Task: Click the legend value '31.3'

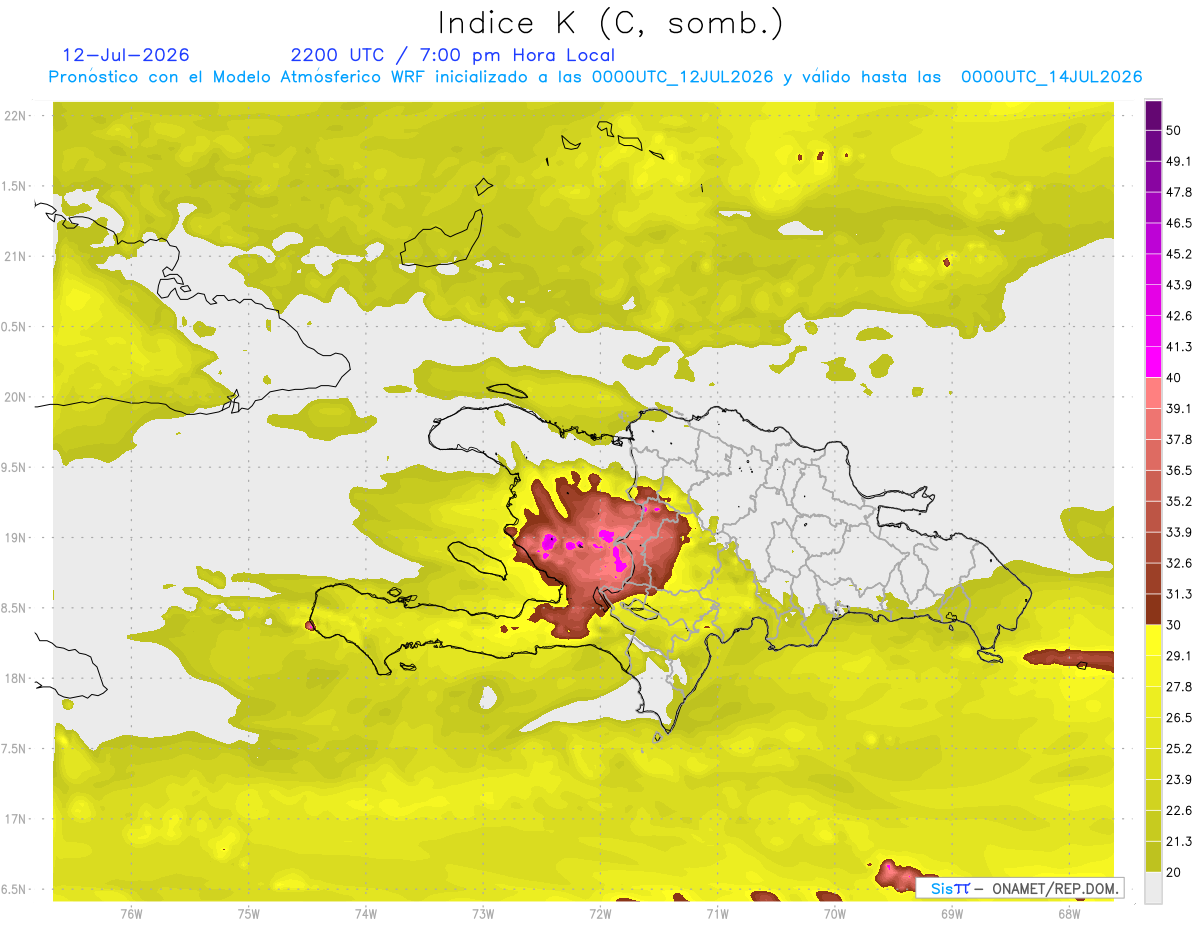Action: [1179, 594]
